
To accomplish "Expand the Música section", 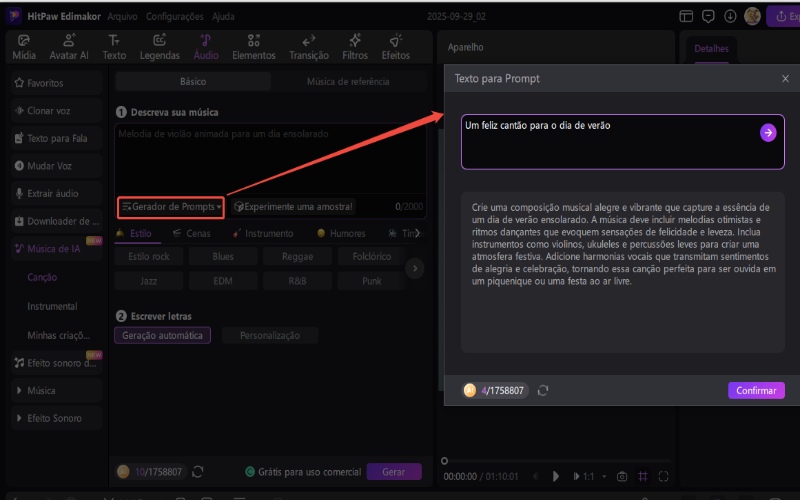I will click(x=57, y=390).
